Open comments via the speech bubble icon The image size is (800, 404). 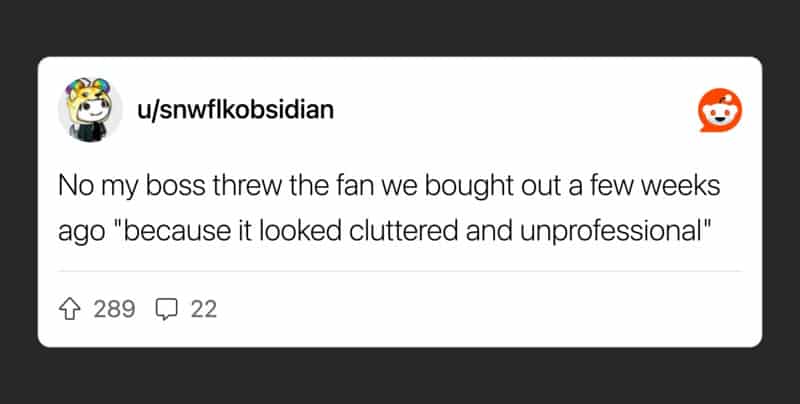pyautogui.click(x=166, y=310)
